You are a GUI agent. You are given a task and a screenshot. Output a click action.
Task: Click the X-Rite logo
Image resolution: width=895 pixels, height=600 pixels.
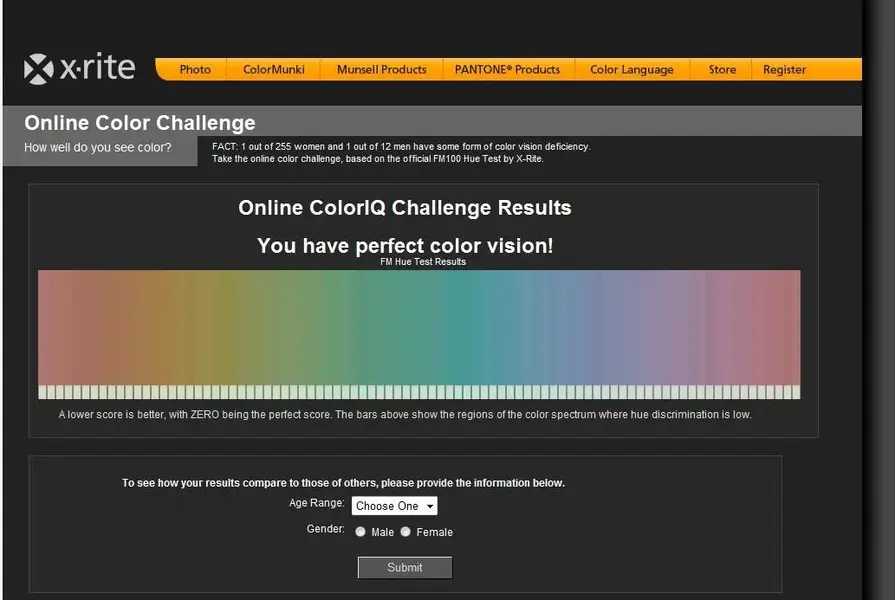(79, 69)
